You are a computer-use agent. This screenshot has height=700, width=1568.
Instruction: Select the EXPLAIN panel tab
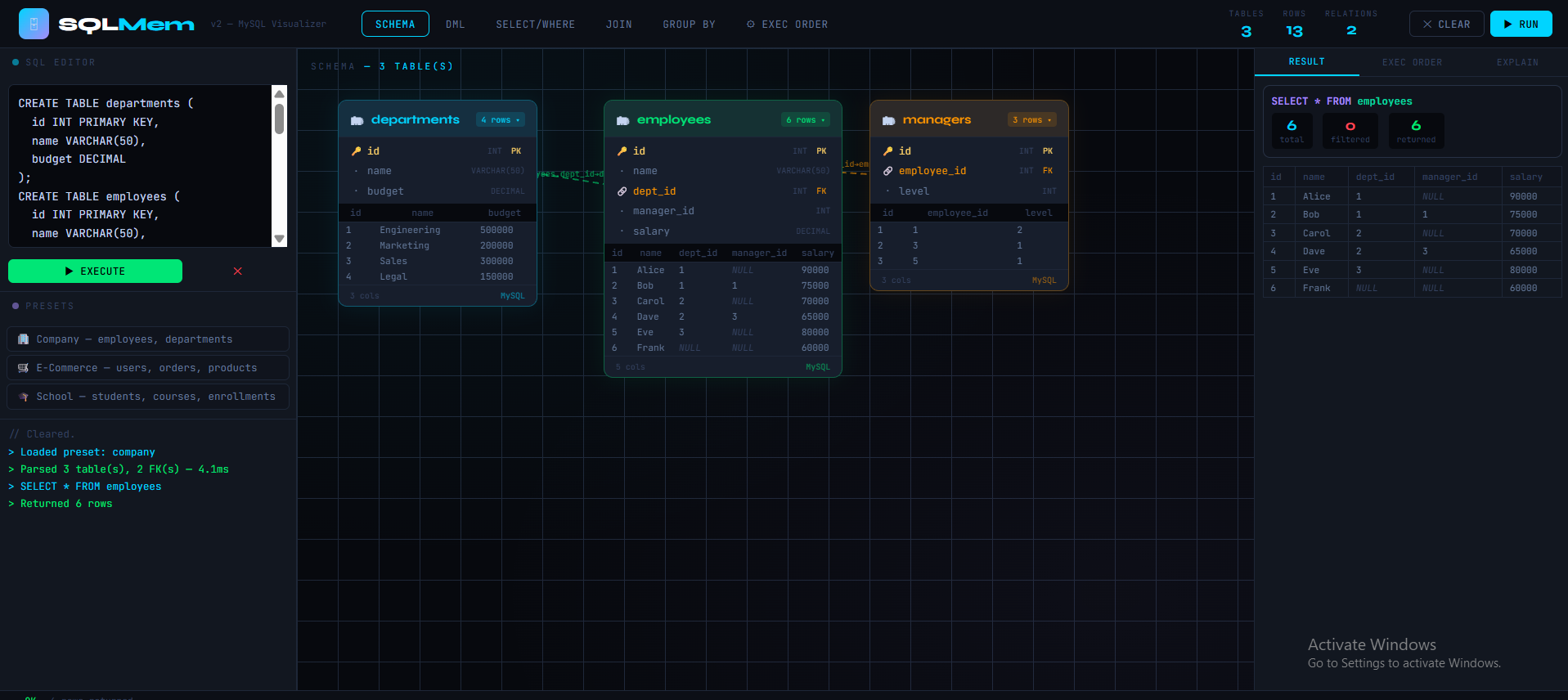click(1517, 62)
